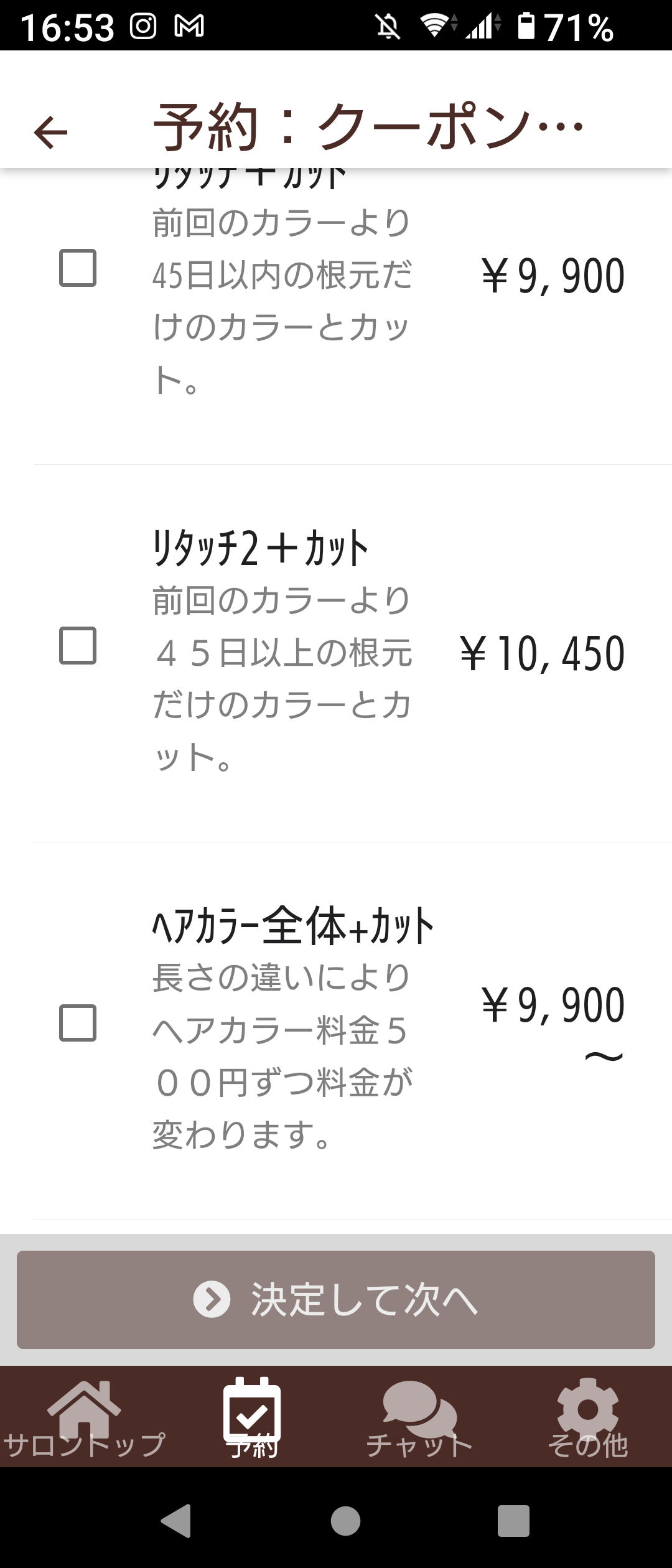Viewport: 672px width, 1568px height.
Task: Open the Gmail notification icon in status bar
Action: pyautogui.click(x=189, y=26)
